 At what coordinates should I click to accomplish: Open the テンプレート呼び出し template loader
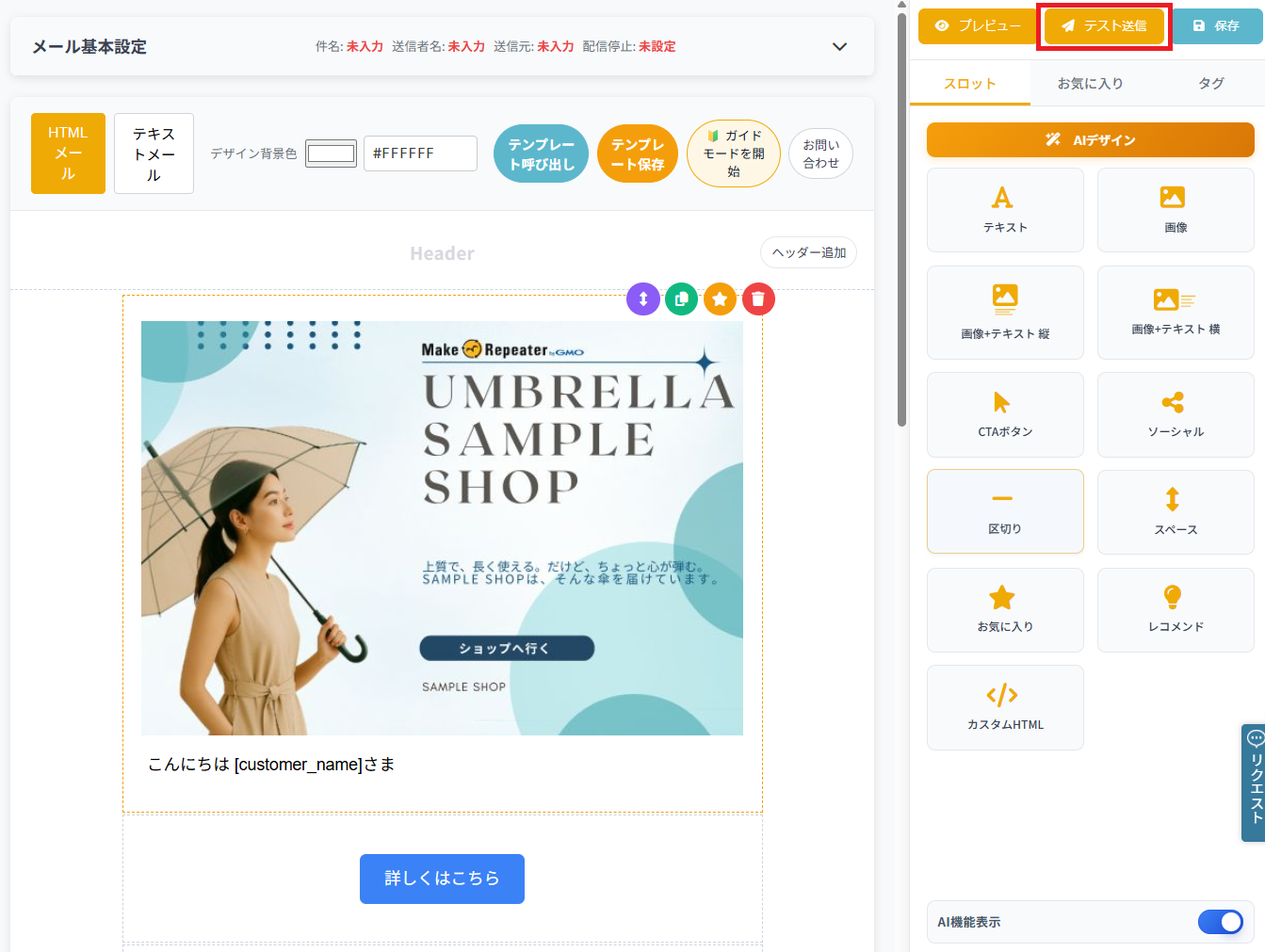click(x=541, y=153)
